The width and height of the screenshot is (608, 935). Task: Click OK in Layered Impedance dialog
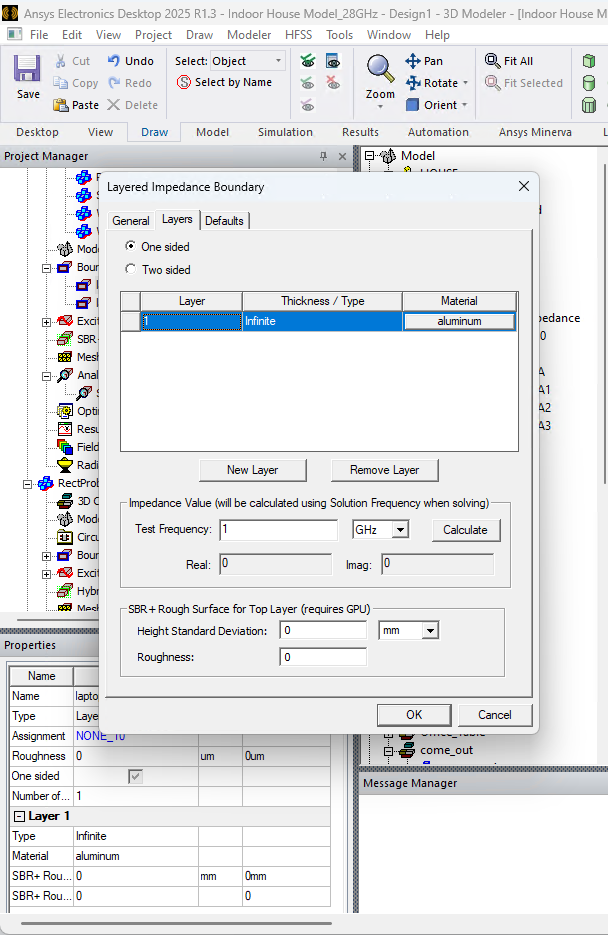(x=414, y=714)
